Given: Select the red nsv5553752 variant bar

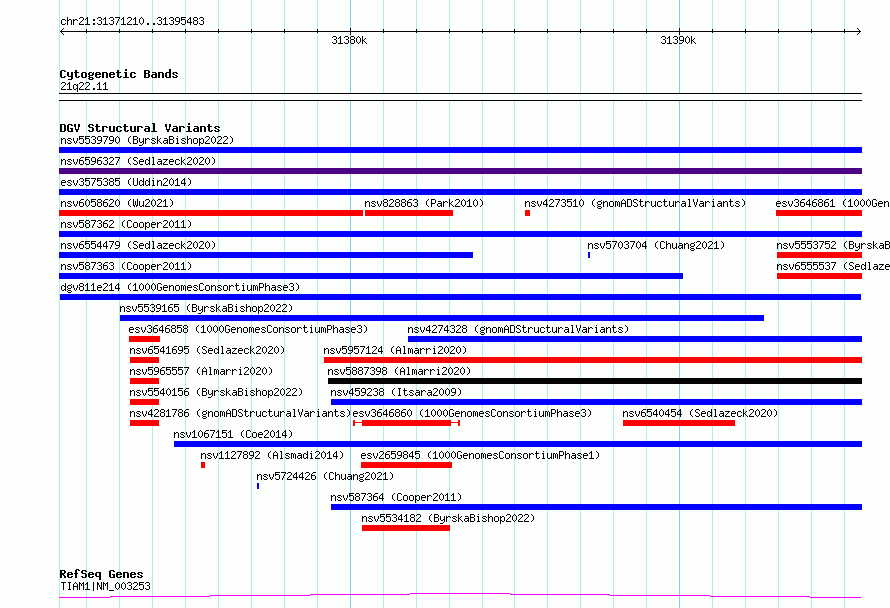Looking at the screenshot, I should [x=819, y=255].
